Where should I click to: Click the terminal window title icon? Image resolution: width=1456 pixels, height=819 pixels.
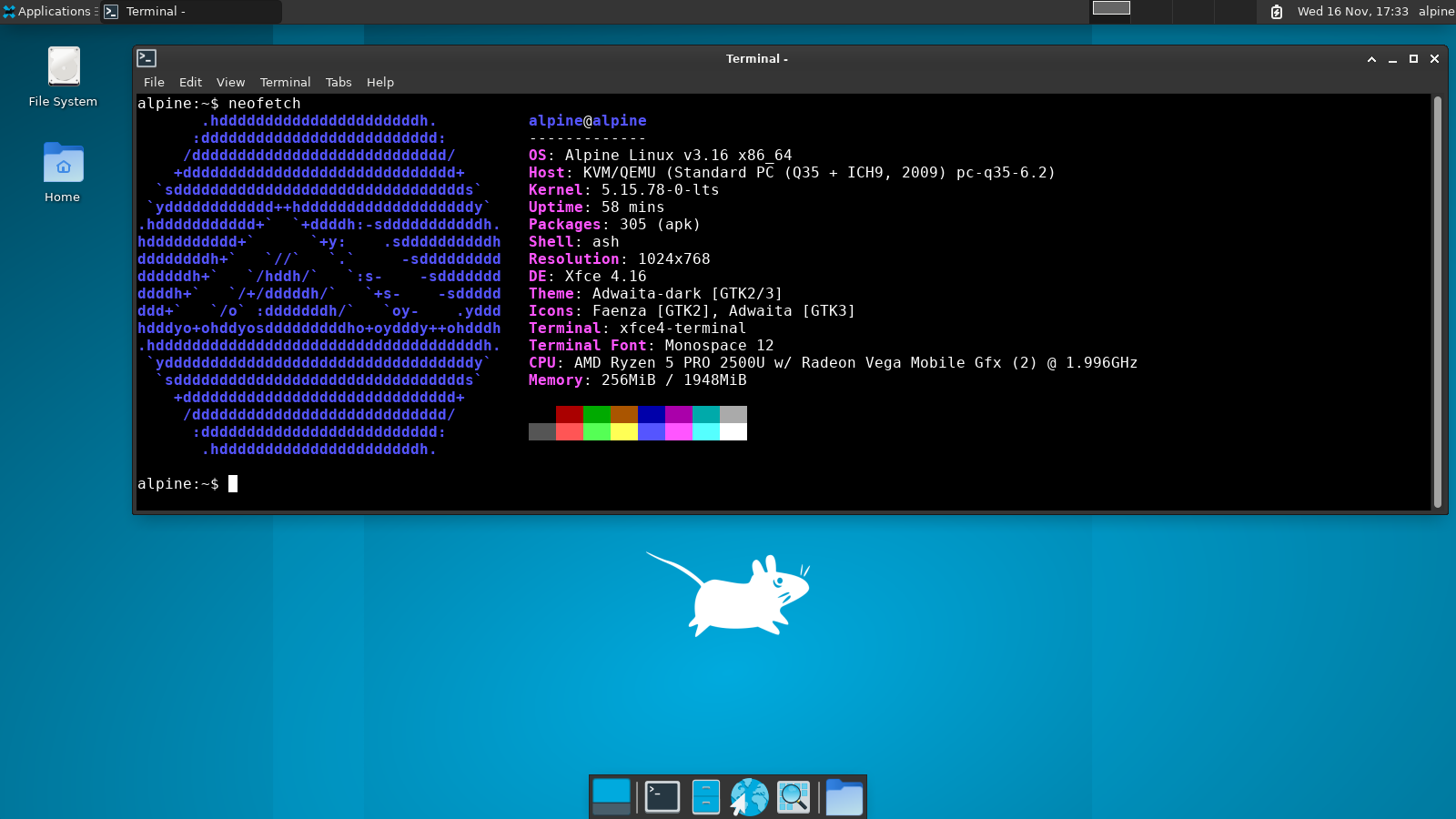pos(147,58)
